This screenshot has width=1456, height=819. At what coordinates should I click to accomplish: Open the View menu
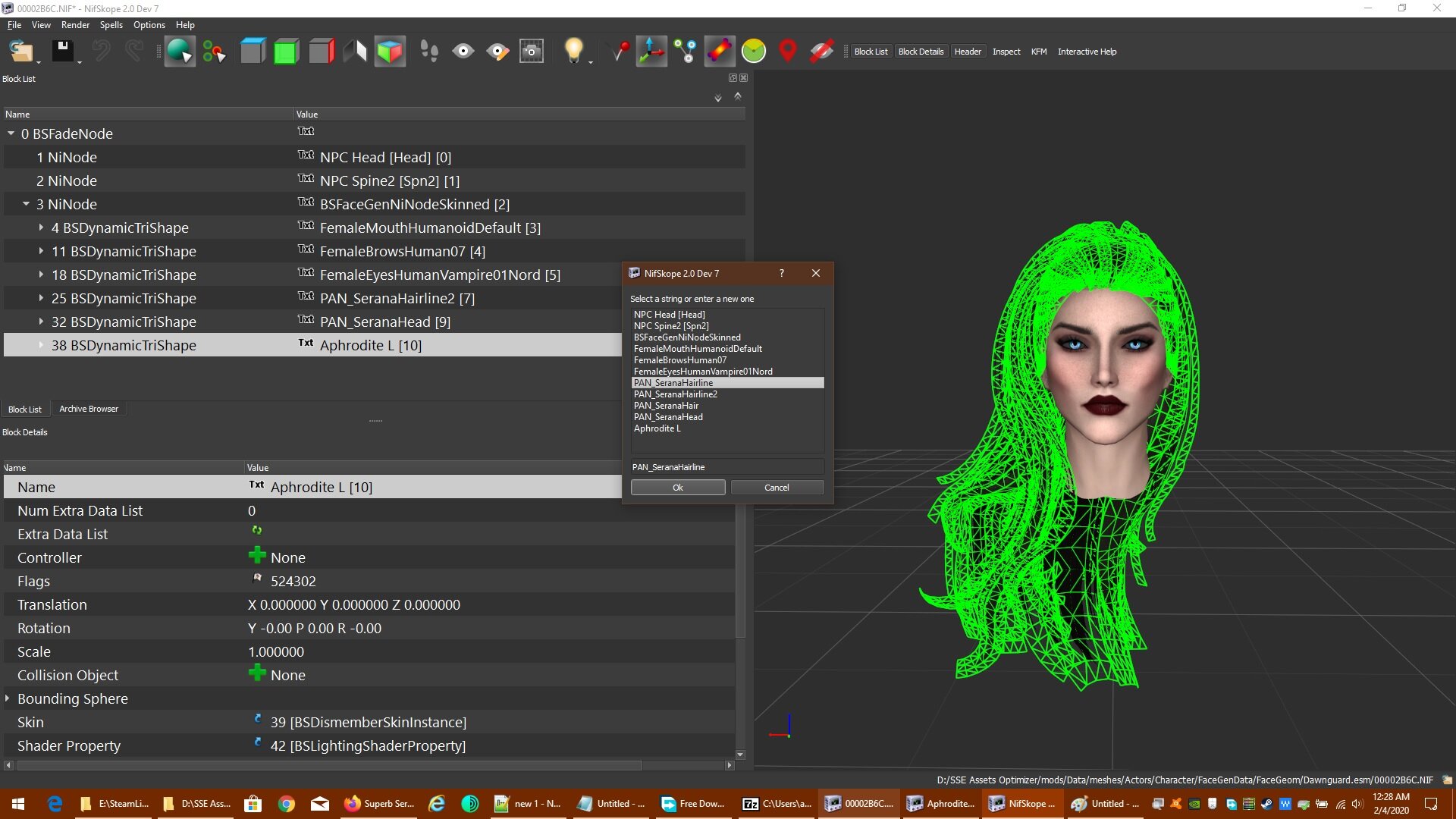click(x=41, y=25)
